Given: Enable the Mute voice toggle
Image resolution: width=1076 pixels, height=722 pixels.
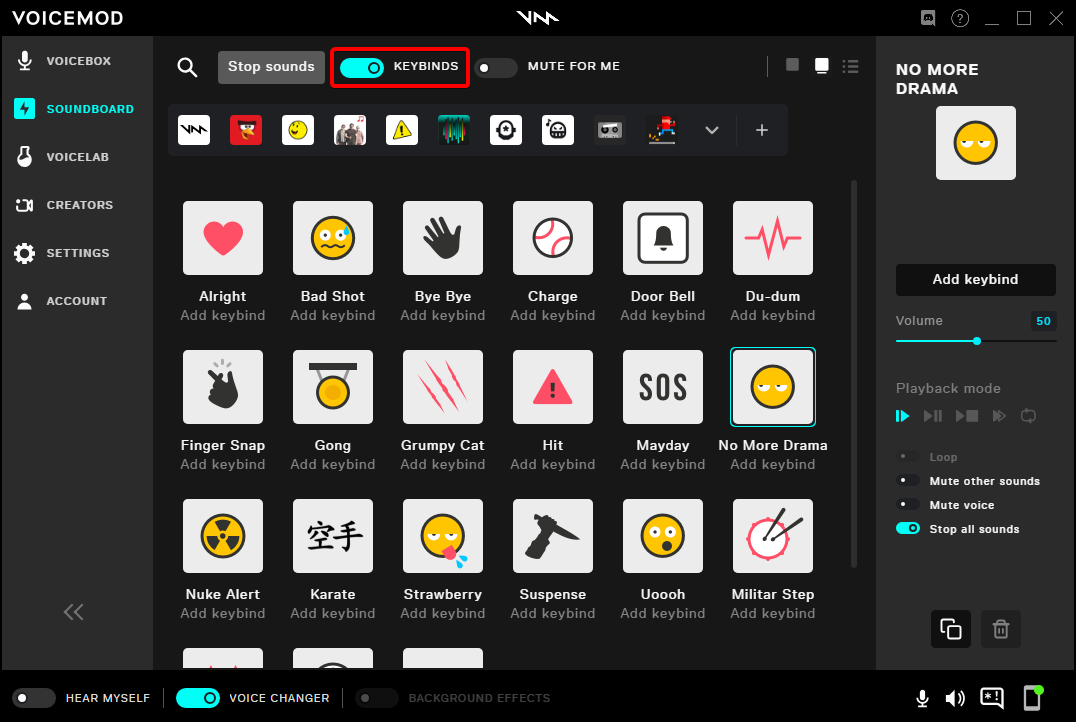Looking at the screenshot, I should 908,504.
